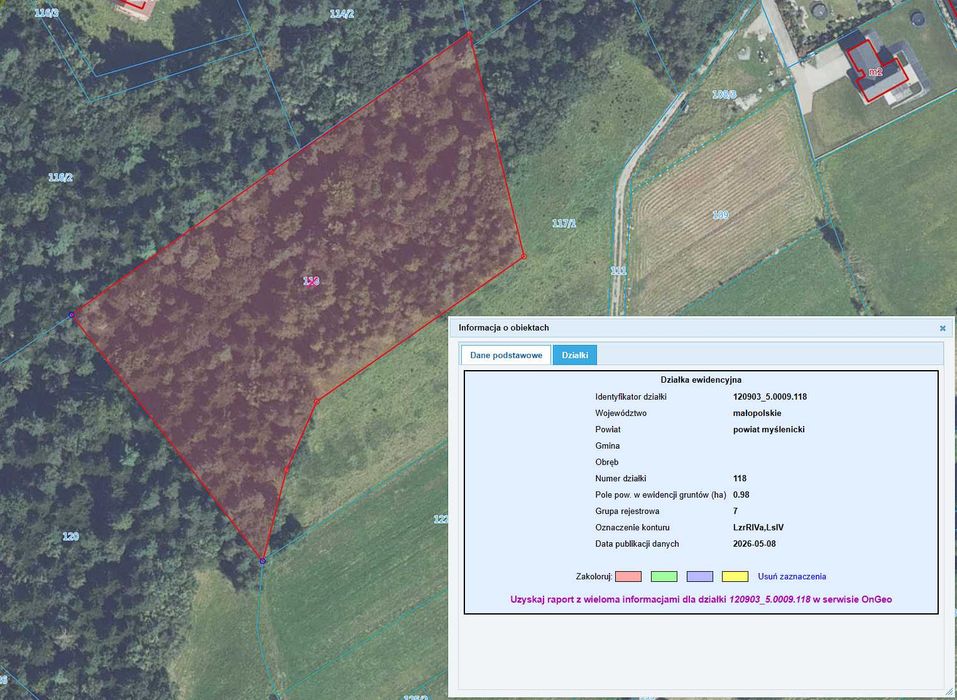Select parcel label 117/1 on map
Image resolution: width=957 pixels, height=700 pixels.
[564, 223]
